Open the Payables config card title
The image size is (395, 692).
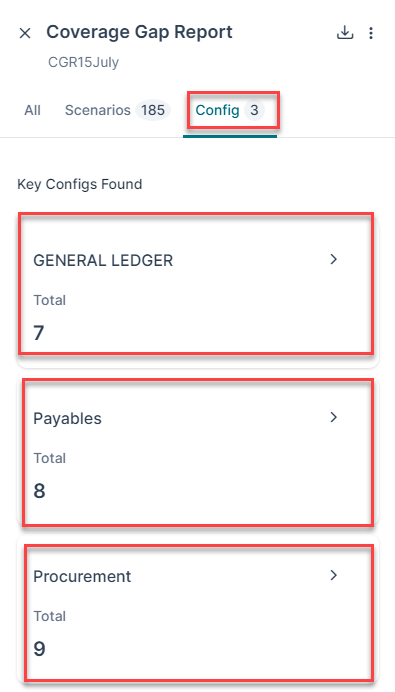click(x=68, y=418)
